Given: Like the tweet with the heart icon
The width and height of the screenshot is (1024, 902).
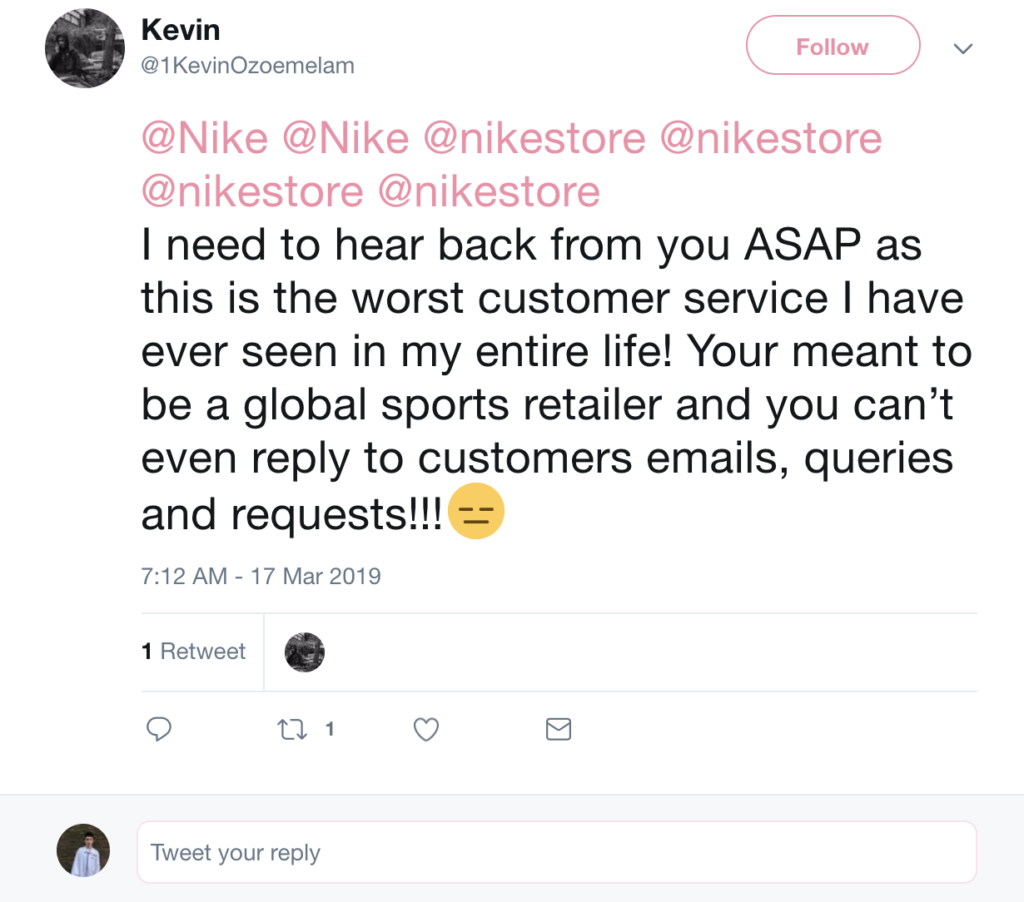Looking at the screenshot, I should [426, 730].
